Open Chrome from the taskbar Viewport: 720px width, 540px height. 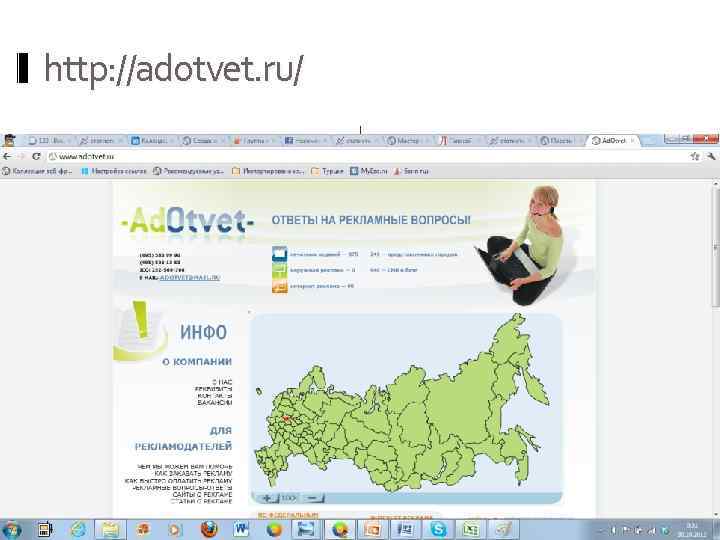tap(340, 529)
